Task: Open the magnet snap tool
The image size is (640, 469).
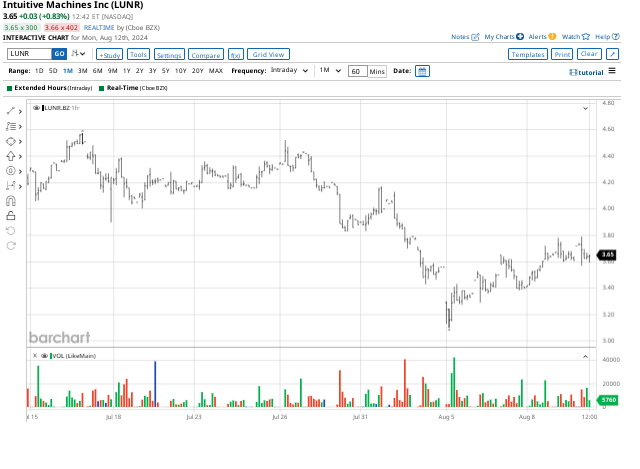Action: coord(11,200)
